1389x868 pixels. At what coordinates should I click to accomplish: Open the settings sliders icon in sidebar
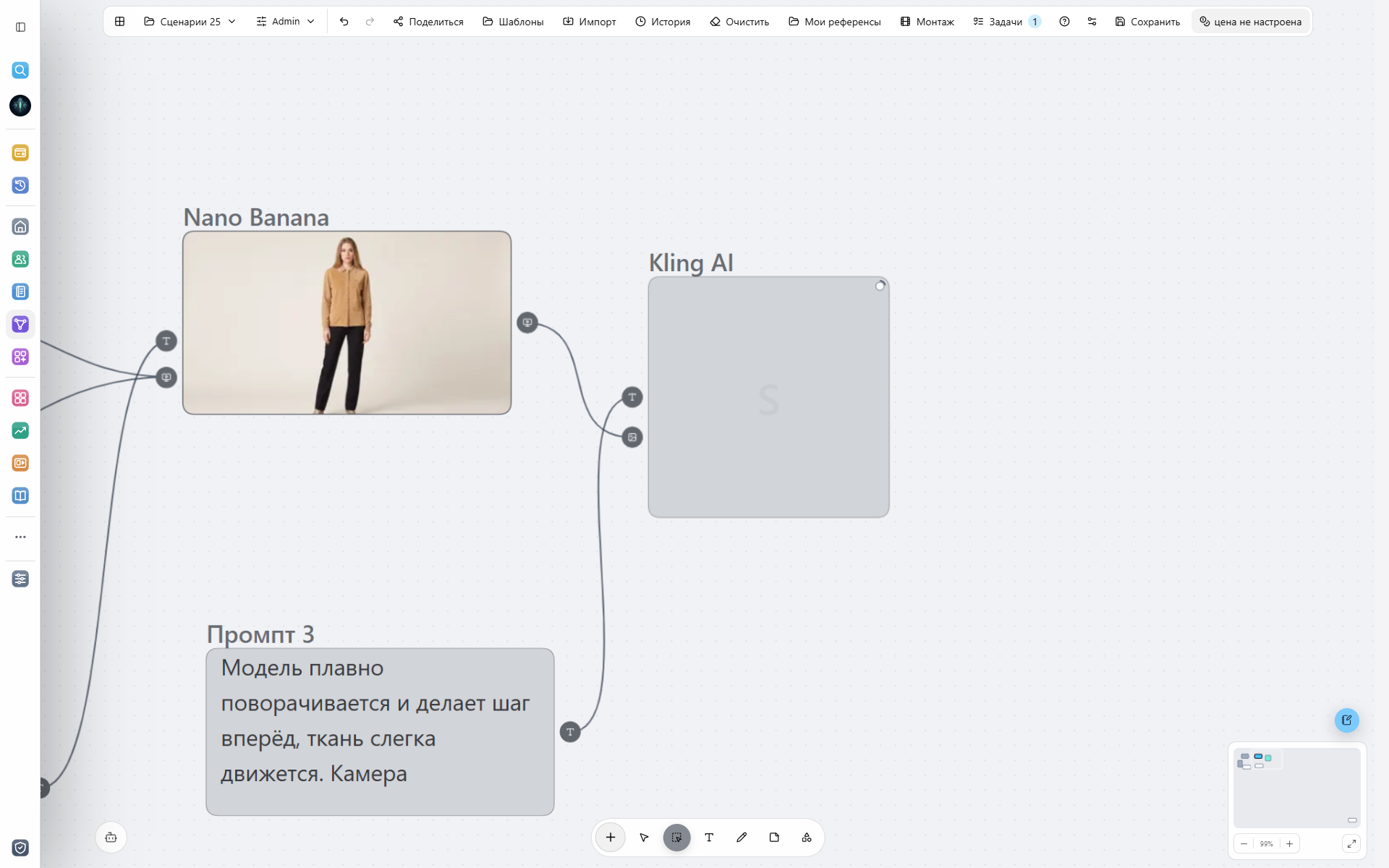pos(20,579)
